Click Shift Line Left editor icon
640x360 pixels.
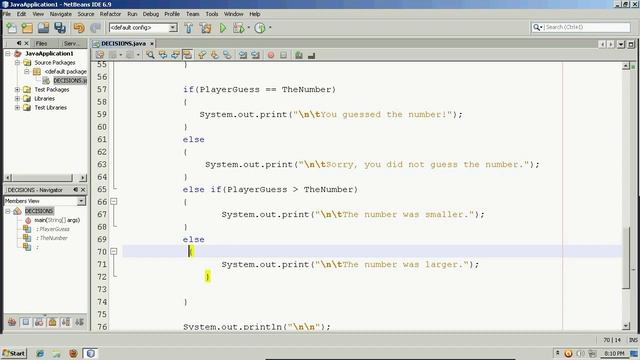tap(243, 55)
